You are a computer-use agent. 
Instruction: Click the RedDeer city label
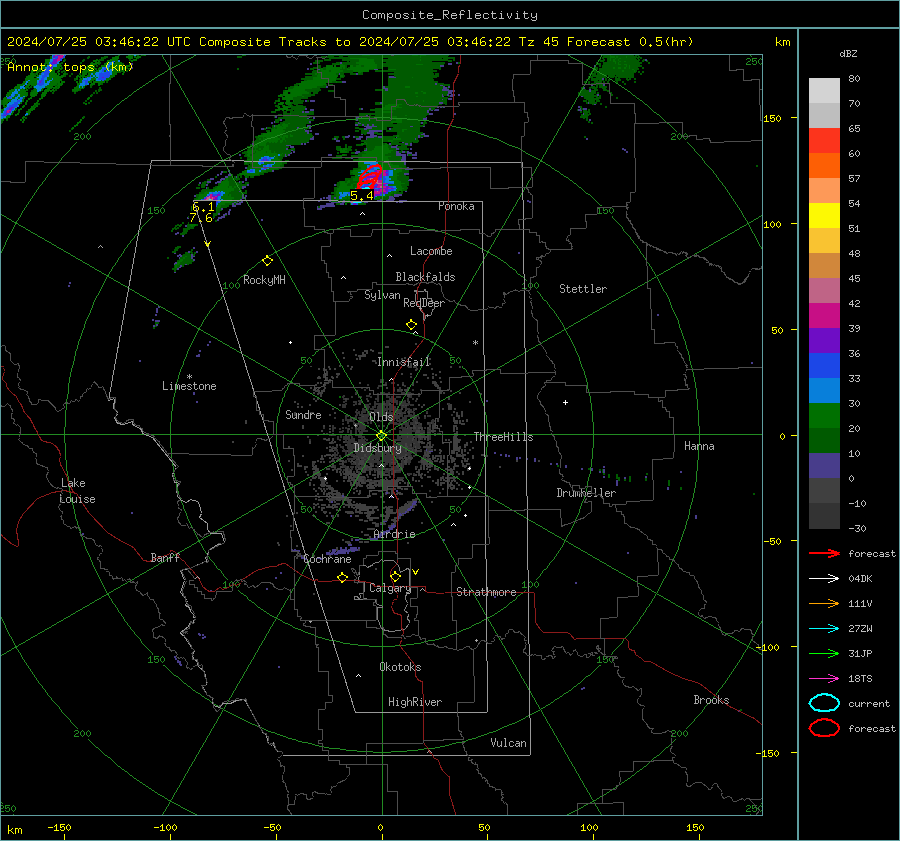pyautogui.click(x=424, y=303)
